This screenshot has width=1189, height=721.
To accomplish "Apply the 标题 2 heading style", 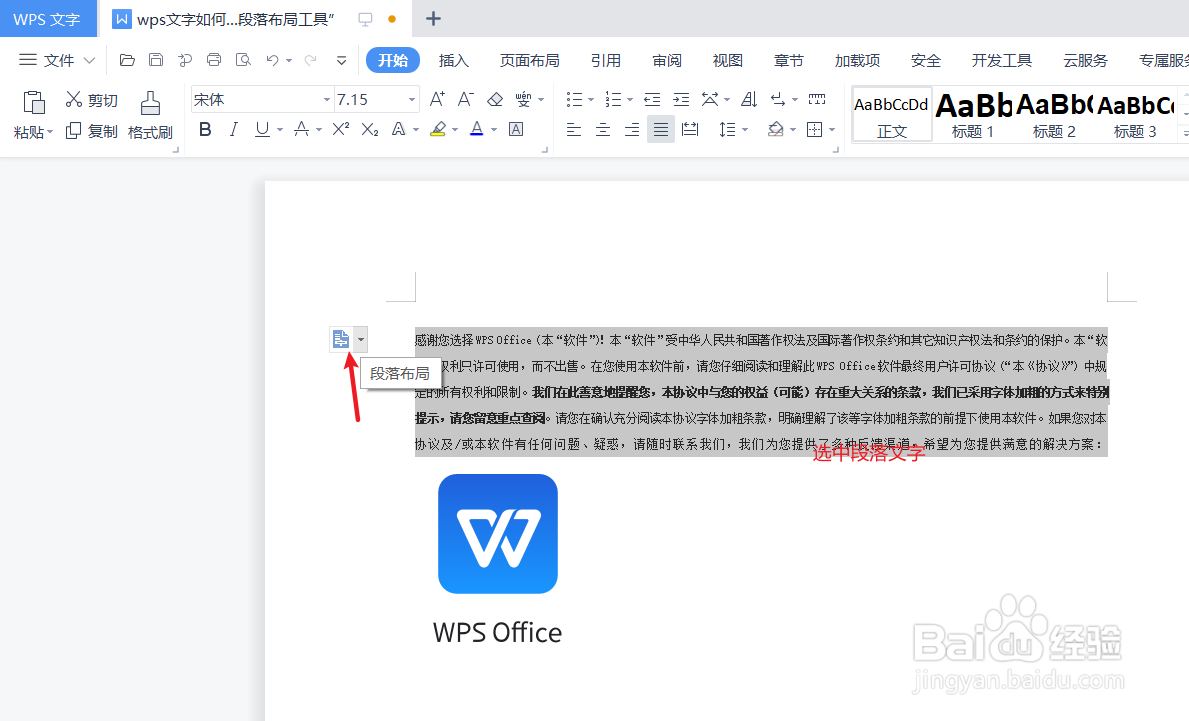I will pos(1054,114).
